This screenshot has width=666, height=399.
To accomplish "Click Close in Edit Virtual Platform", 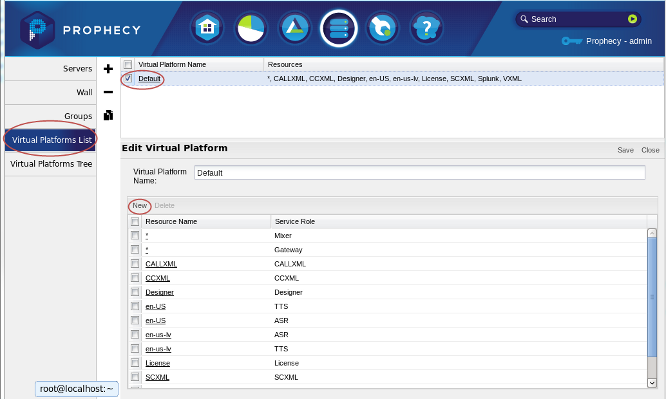I will pyautogui.click(x=650, y=150).
